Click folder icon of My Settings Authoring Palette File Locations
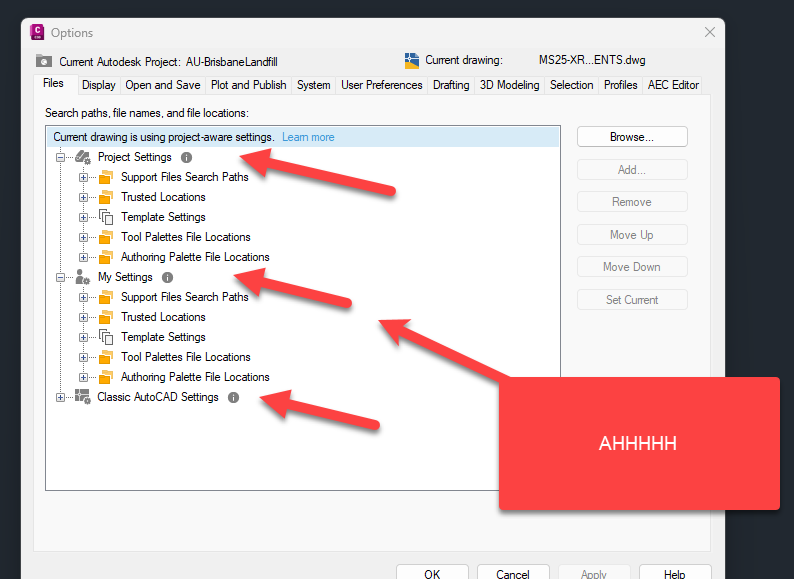 (x=106, y=377)
